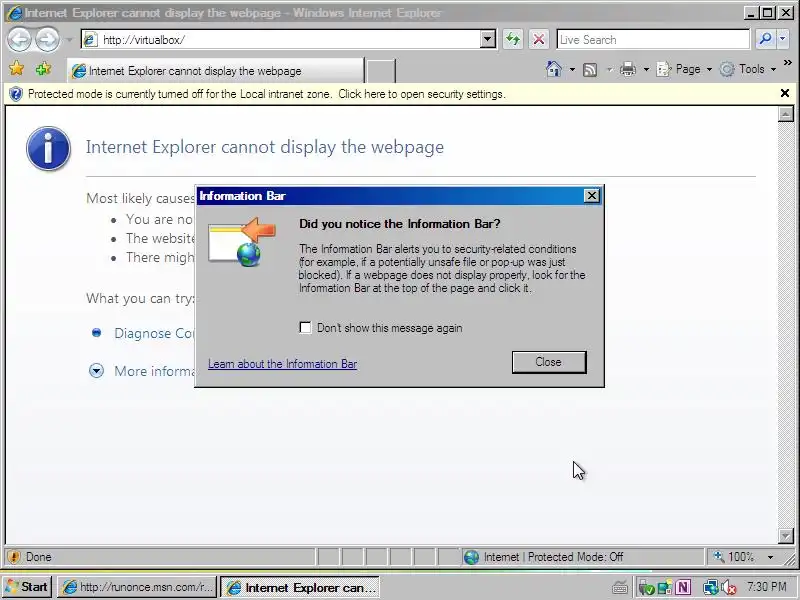
Task: Open the Favorites Center star icon
Action: (x=17, y=68)
